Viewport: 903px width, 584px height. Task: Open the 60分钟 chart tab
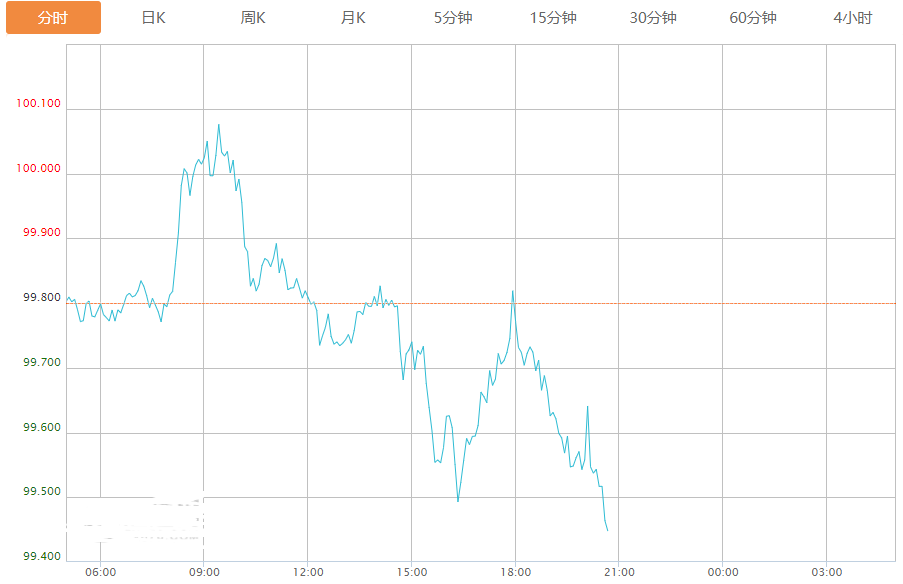(x=753, y=18)
